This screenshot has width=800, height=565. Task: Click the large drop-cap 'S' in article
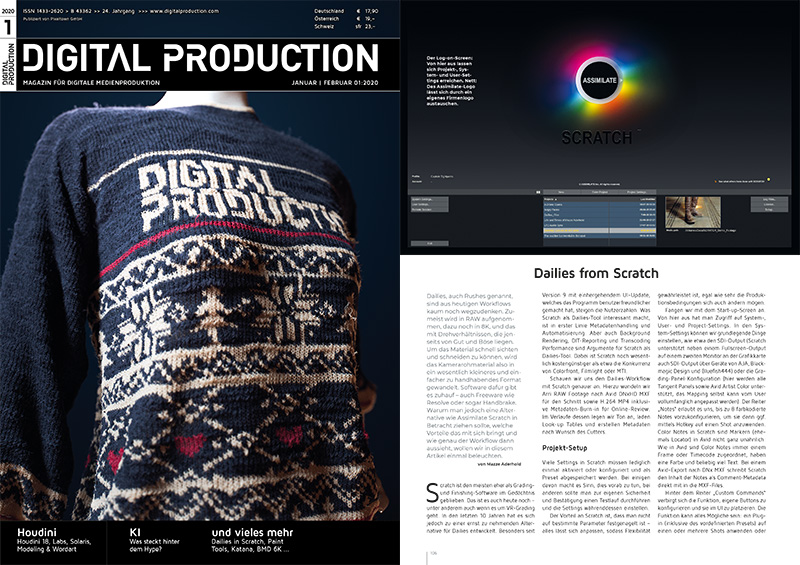432,493
